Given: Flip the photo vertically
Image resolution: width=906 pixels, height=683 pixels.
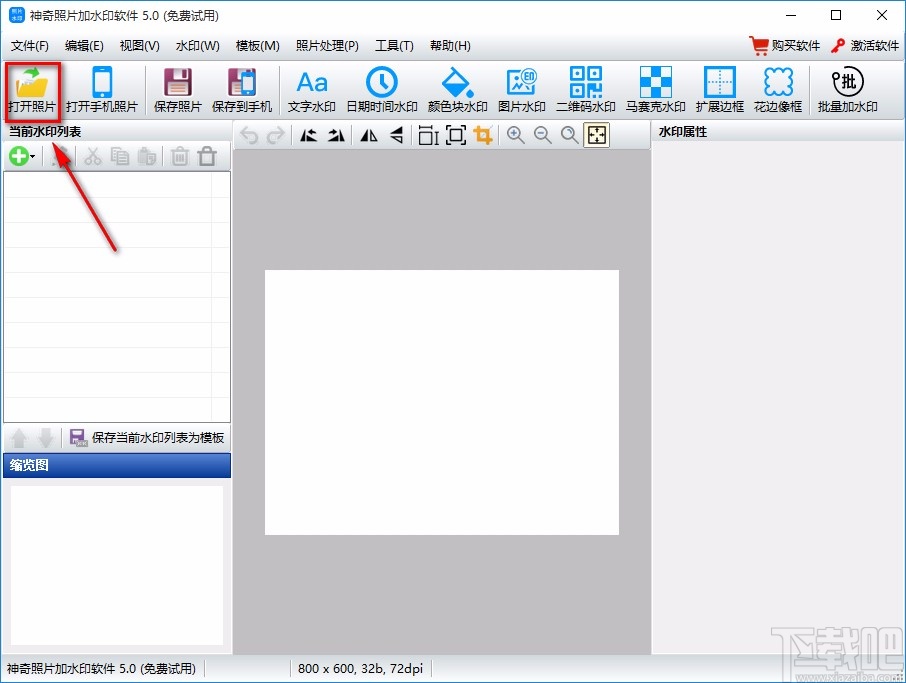Looking at the screenshot, I should click(x=396, y=135).
